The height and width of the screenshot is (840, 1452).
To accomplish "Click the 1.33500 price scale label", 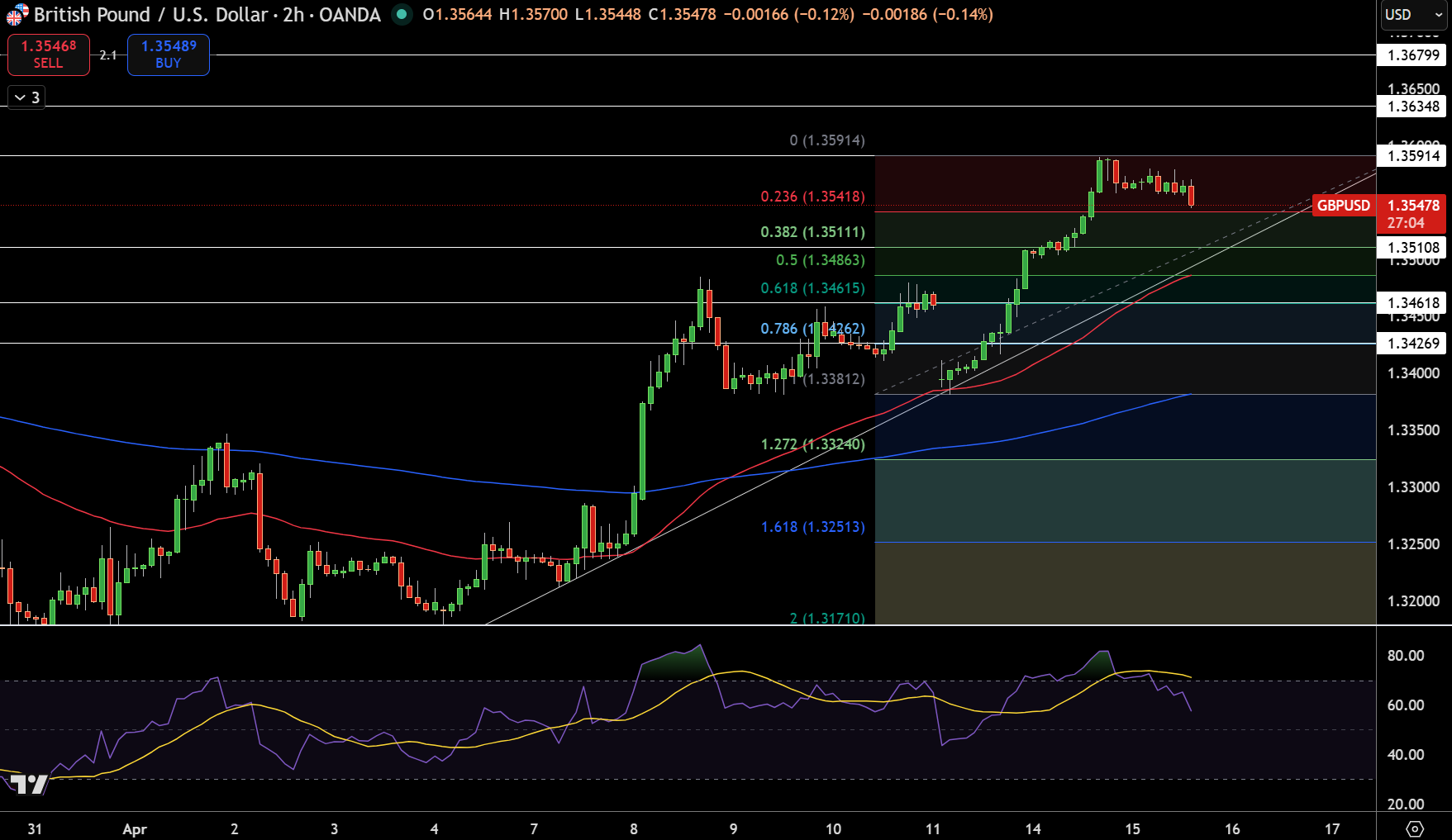I will click(x=1413, y=430).
